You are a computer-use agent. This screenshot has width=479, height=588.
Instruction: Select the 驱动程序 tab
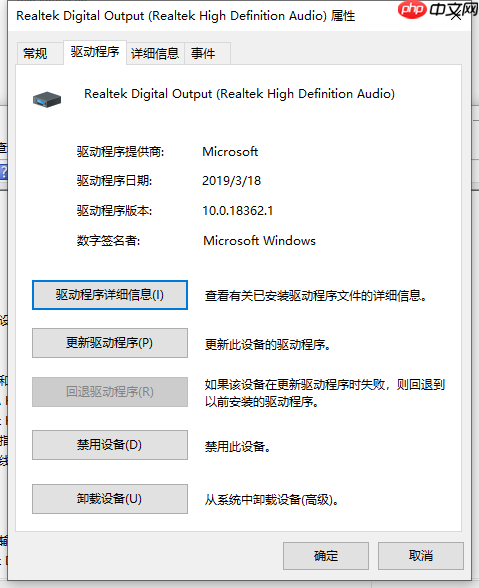[x=95, y=52]
